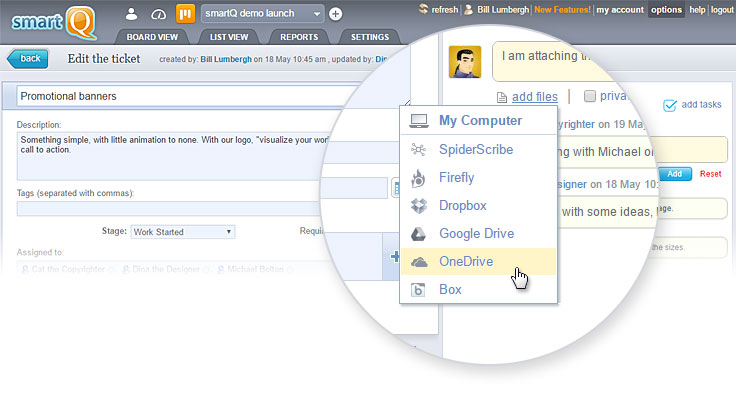Choose Box from the upload menu
The image size is (736, 406).
[479, 290]
